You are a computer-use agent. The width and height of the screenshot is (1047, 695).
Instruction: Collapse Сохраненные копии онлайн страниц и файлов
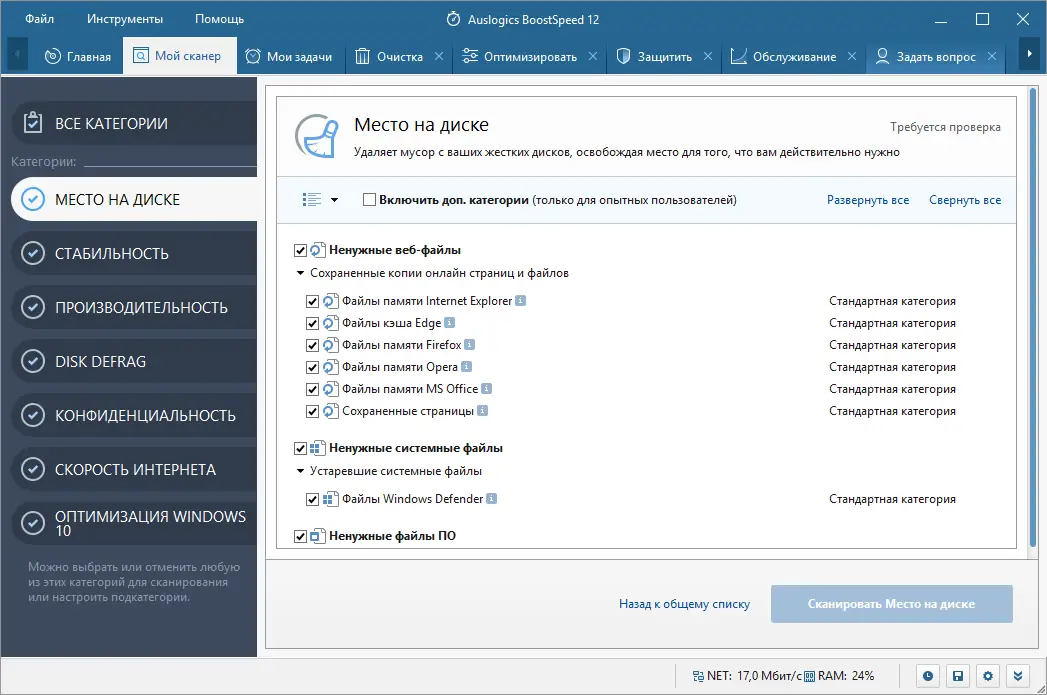(x=300, y=273)
